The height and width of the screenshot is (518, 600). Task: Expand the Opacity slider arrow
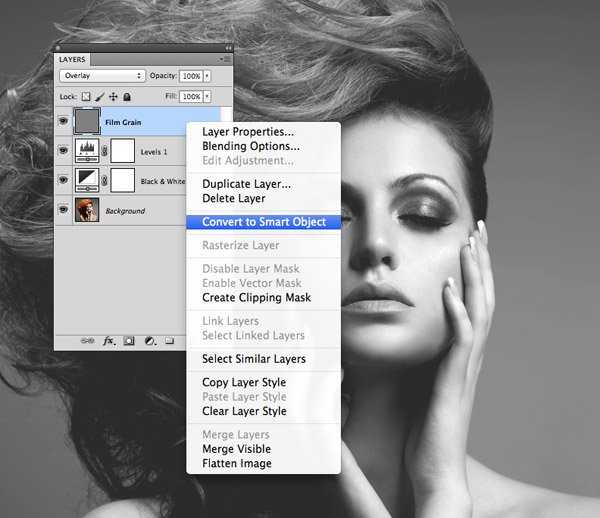pyautogui.click(x=208, y=76)
